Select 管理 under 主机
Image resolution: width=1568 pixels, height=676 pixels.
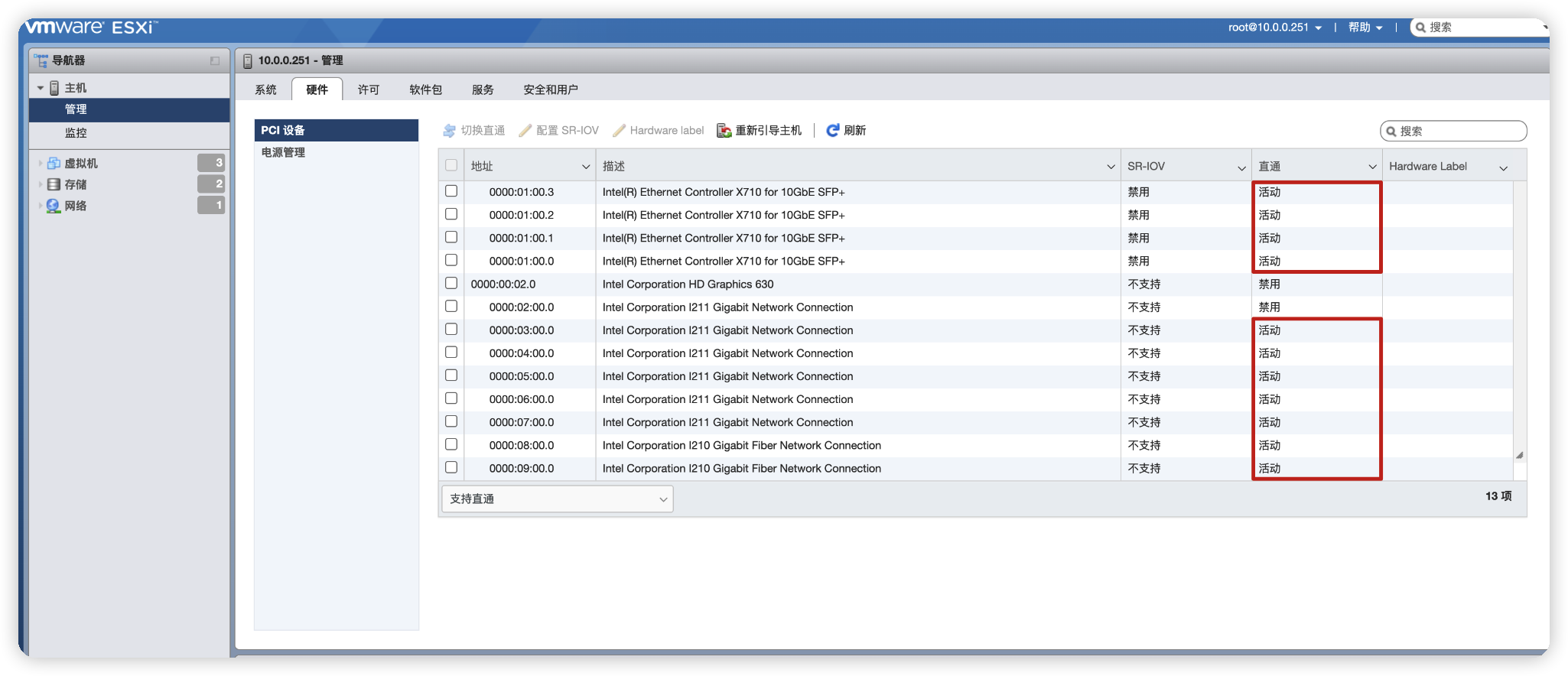(129, 109)
